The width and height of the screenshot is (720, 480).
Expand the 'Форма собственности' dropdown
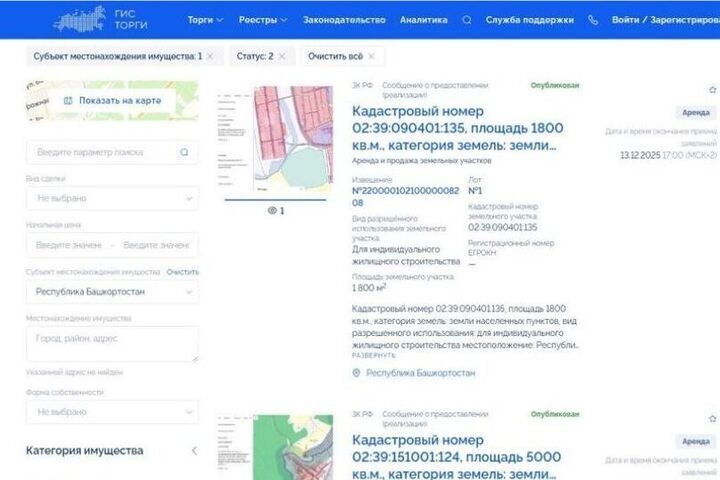tap(111, 411)
